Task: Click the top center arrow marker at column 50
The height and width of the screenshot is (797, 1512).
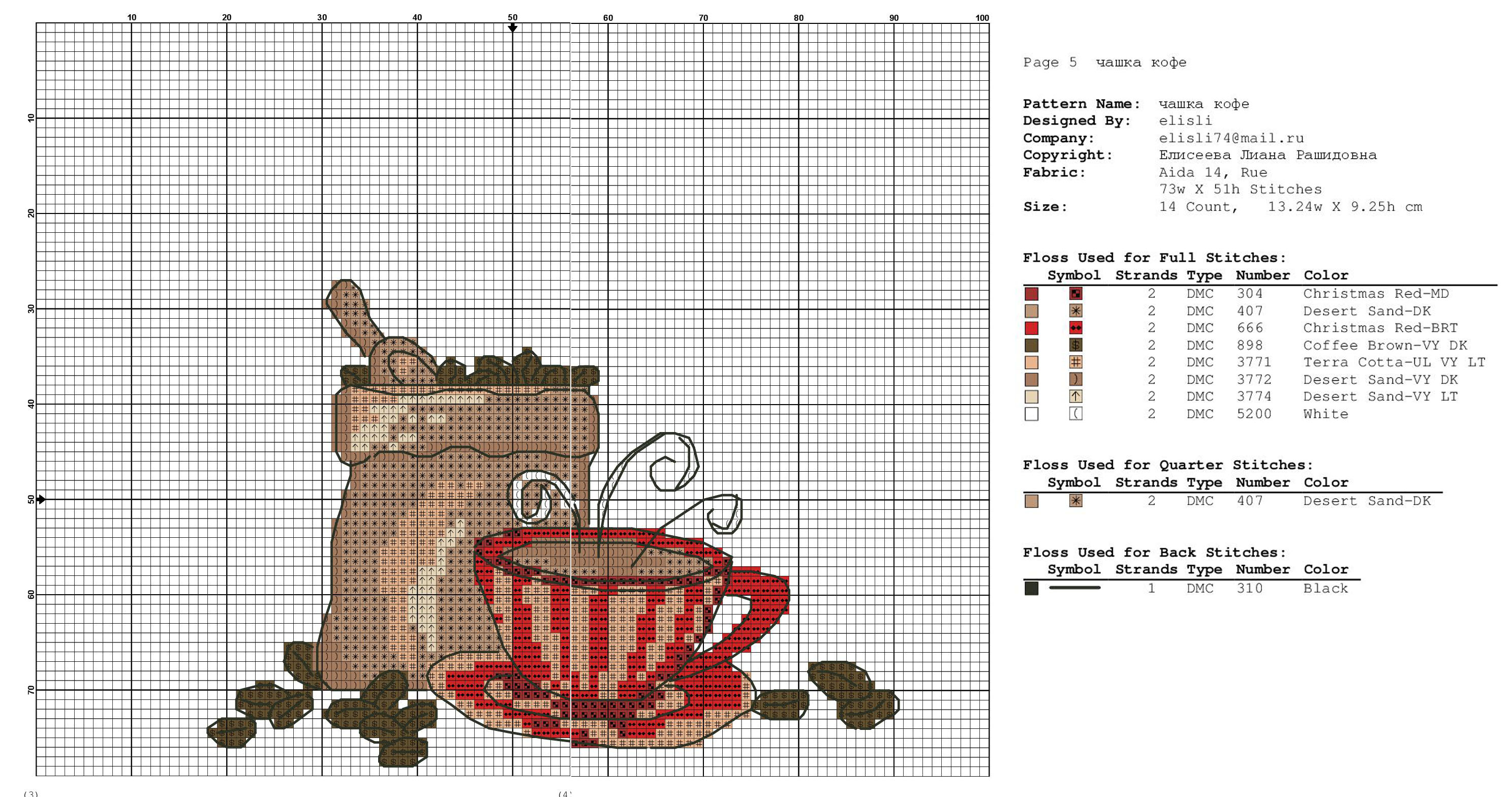Action: 512,28
